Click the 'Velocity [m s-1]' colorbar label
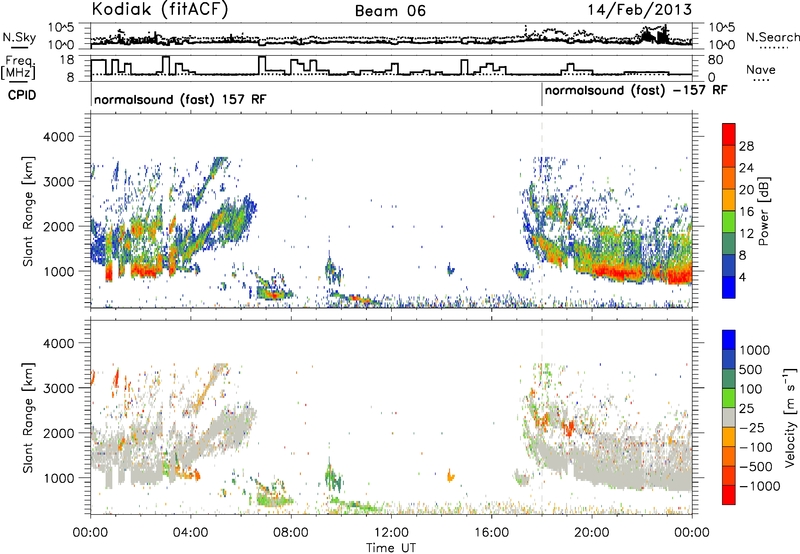 790,417
